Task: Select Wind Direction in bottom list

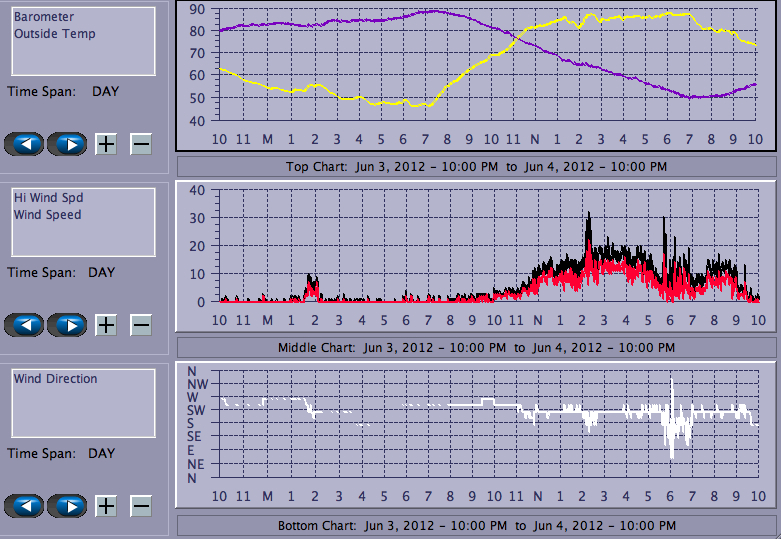Action: [55, 379]
